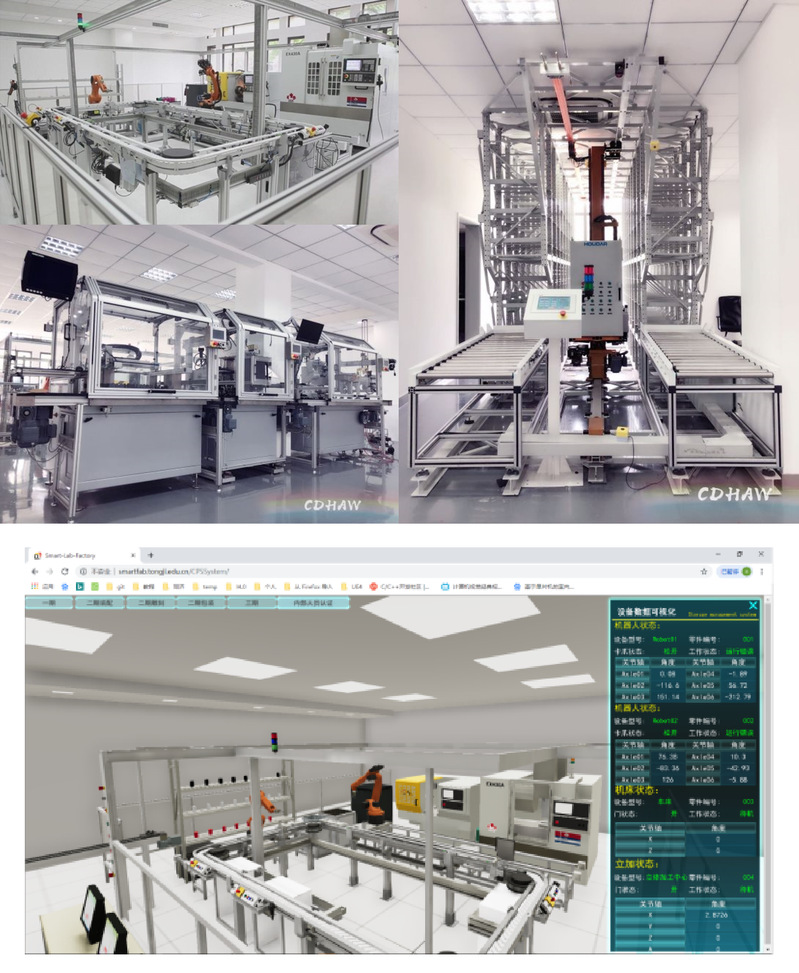Screen dimensions: 799x973
Task: Open the Chrome three-dot menu
Action: point(762,571)
